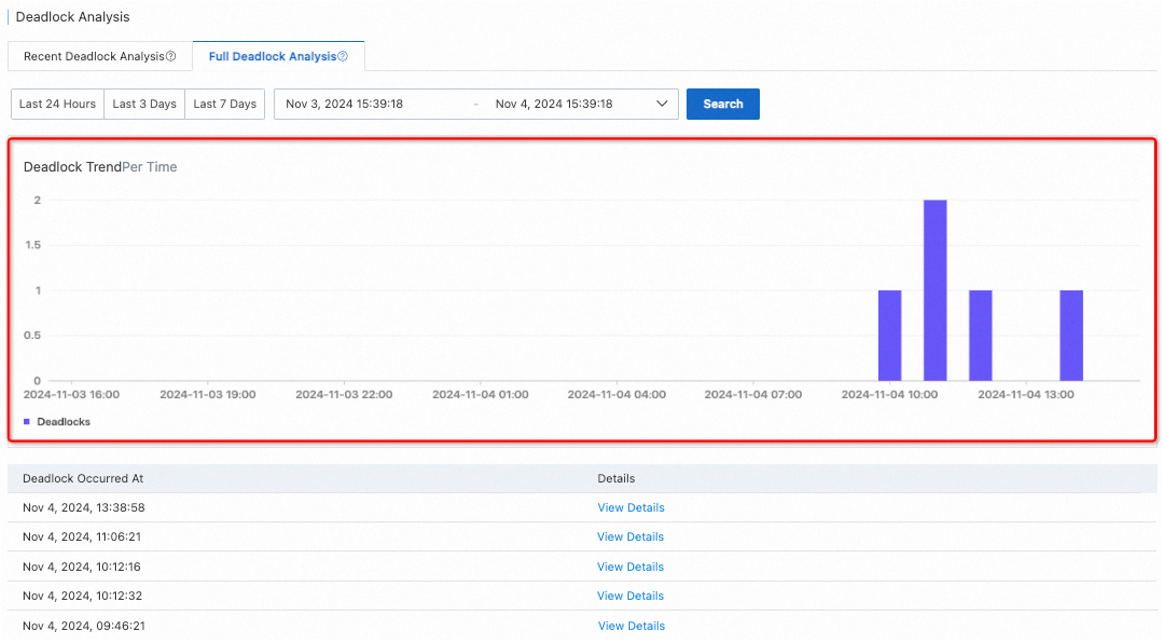Screen dimensions: 1162x640
Task: Click the chart bar nearest 2024-11-04 10:00
Action: point(890,336)
